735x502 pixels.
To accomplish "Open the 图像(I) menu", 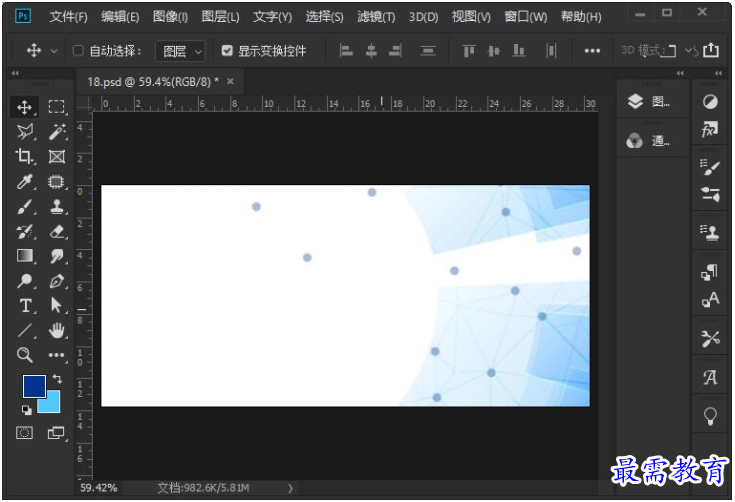I will [x=170, y=17].
